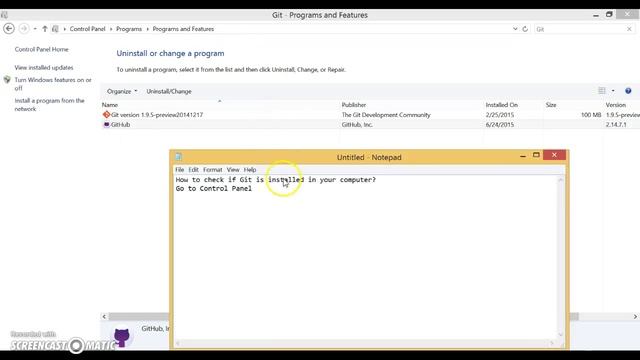Image resolution: width=640 pixels, height=360 pixels.
Task: Clear the search box with X
Action: click(629, 29)
